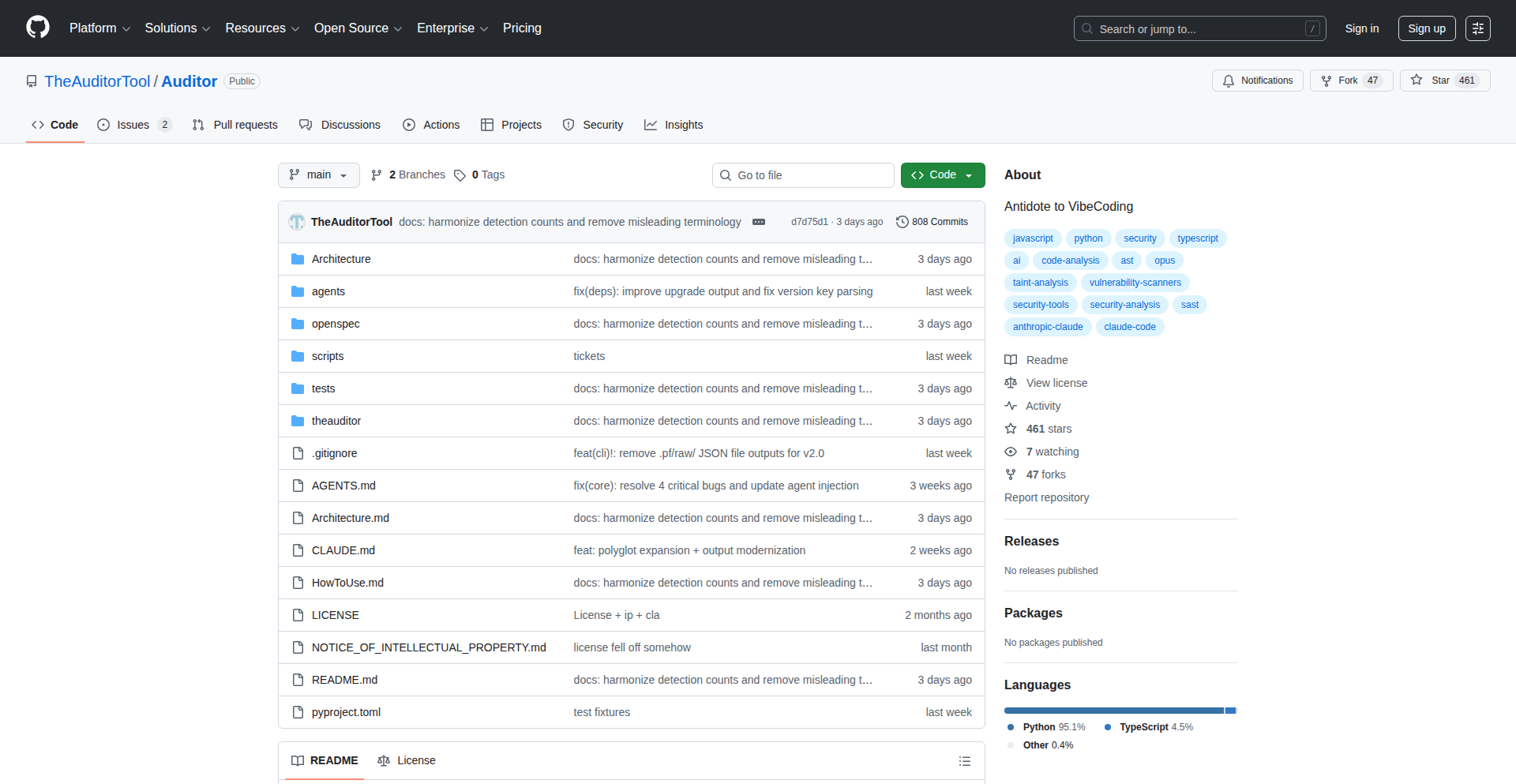
Task: Click the Sign up button
Action: pos(1426,28)
